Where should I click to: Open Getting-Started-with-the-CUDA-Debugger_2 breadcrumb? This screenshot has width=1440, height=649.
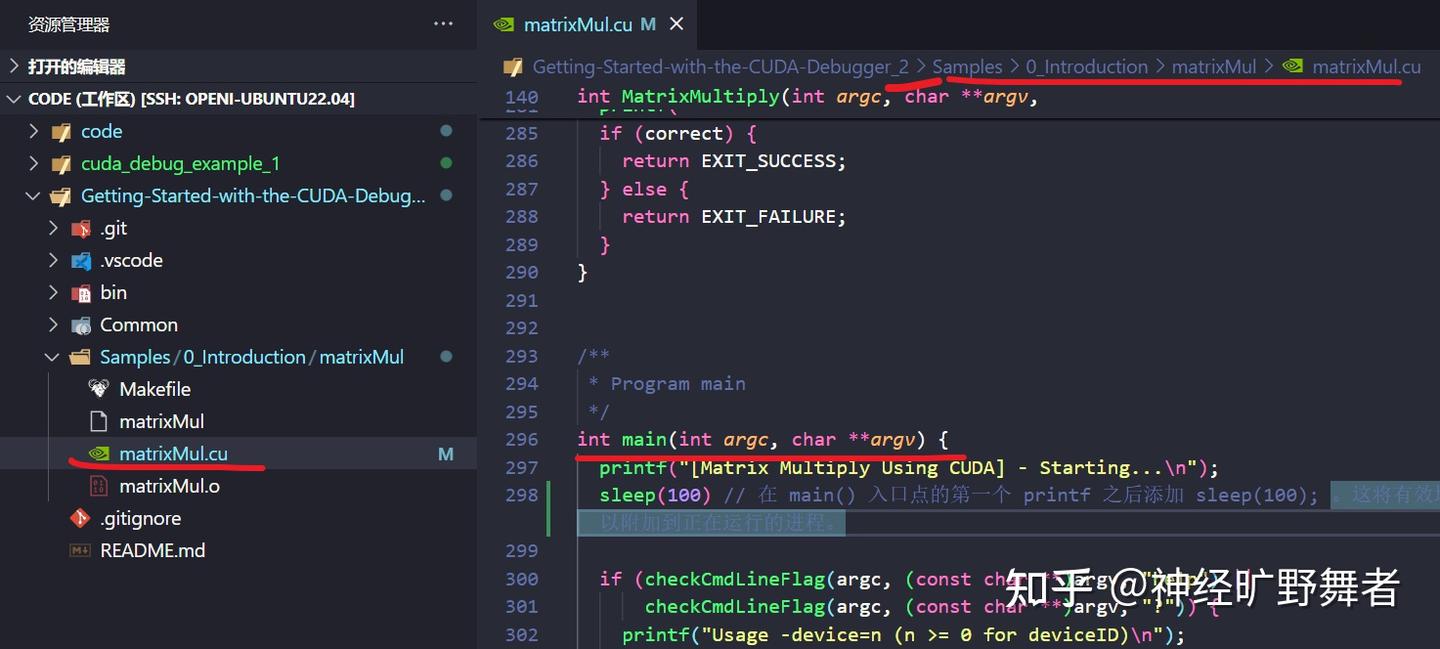tap(721, 67)
